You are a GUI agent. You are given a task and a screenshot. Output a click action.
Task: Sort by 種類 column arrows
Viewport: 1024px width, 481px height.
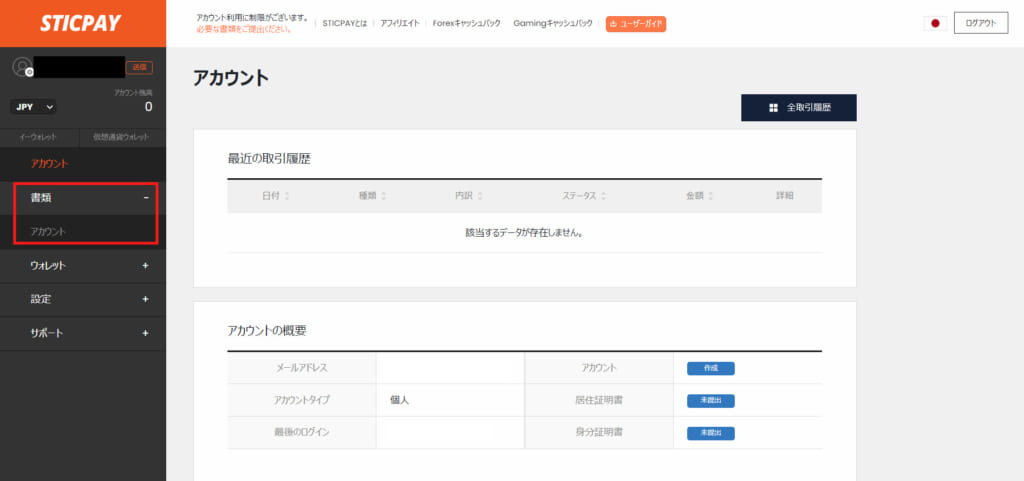coord(383,196)
